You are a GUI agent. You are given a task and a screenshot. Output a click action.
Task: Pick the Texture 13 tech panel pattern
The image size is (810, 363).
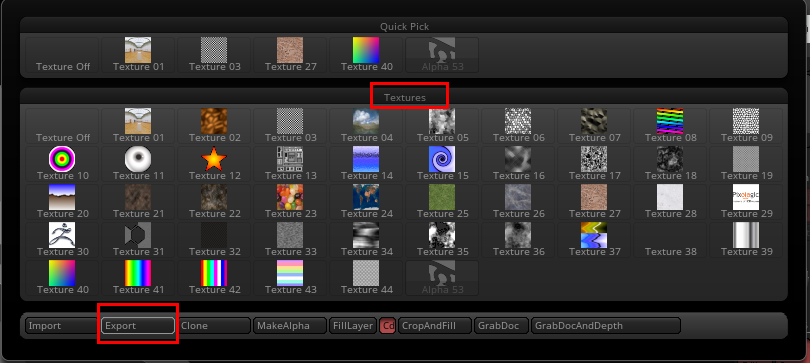click(x=290, y=164)
